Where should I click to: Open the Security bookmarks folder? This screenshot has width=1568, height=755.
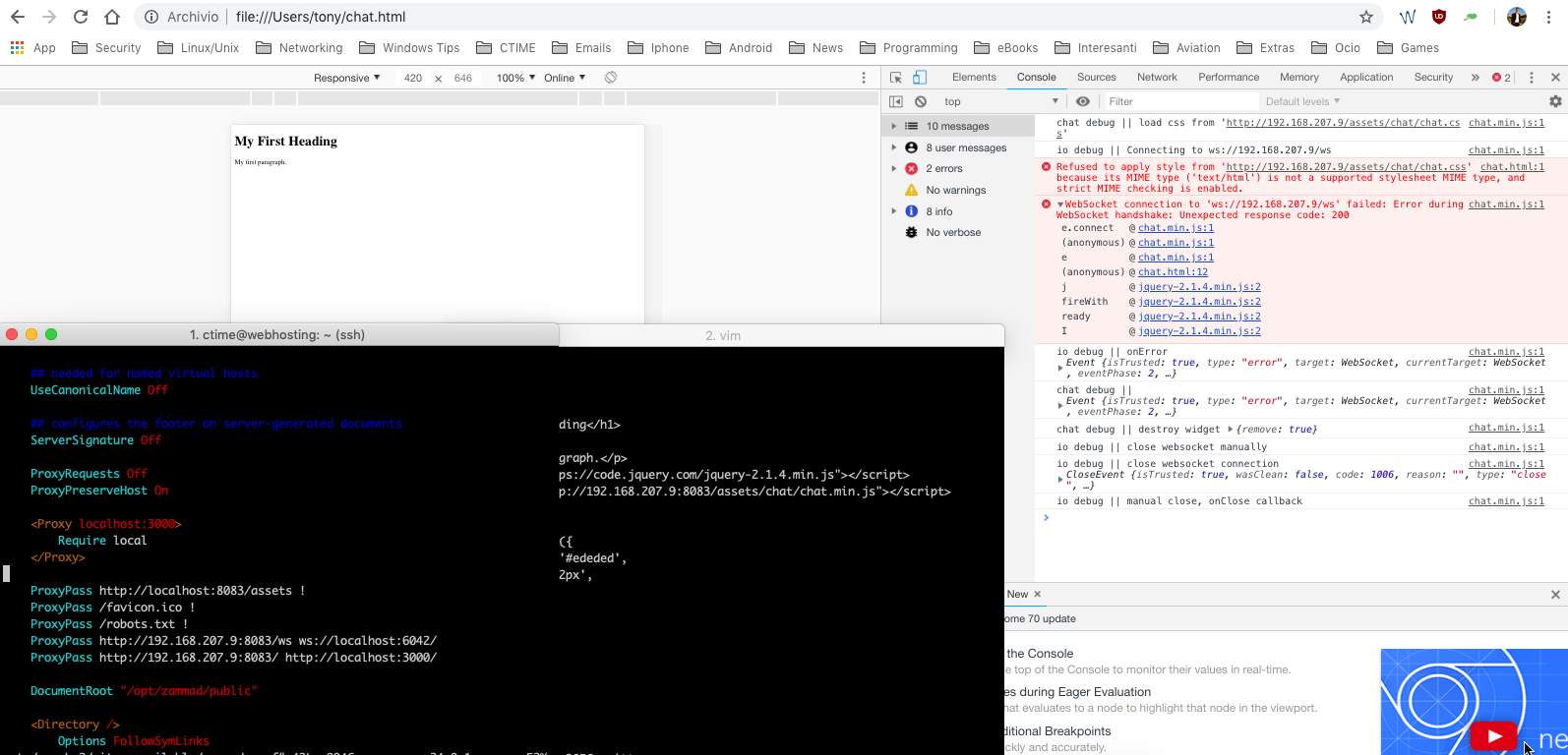click(106, 47)
